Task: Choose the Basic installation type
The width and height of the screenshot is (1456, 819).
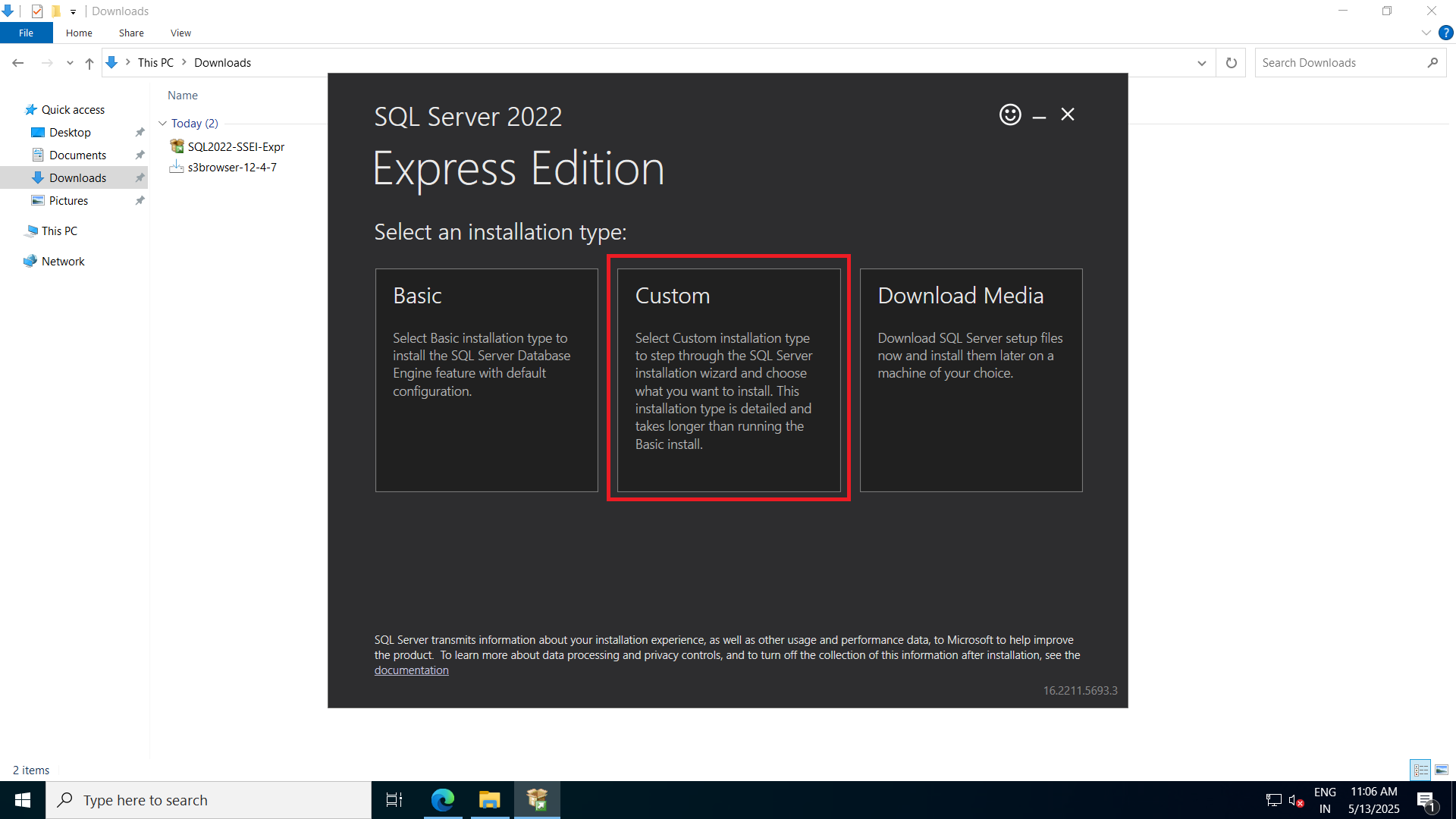Action: coord(486,379)
